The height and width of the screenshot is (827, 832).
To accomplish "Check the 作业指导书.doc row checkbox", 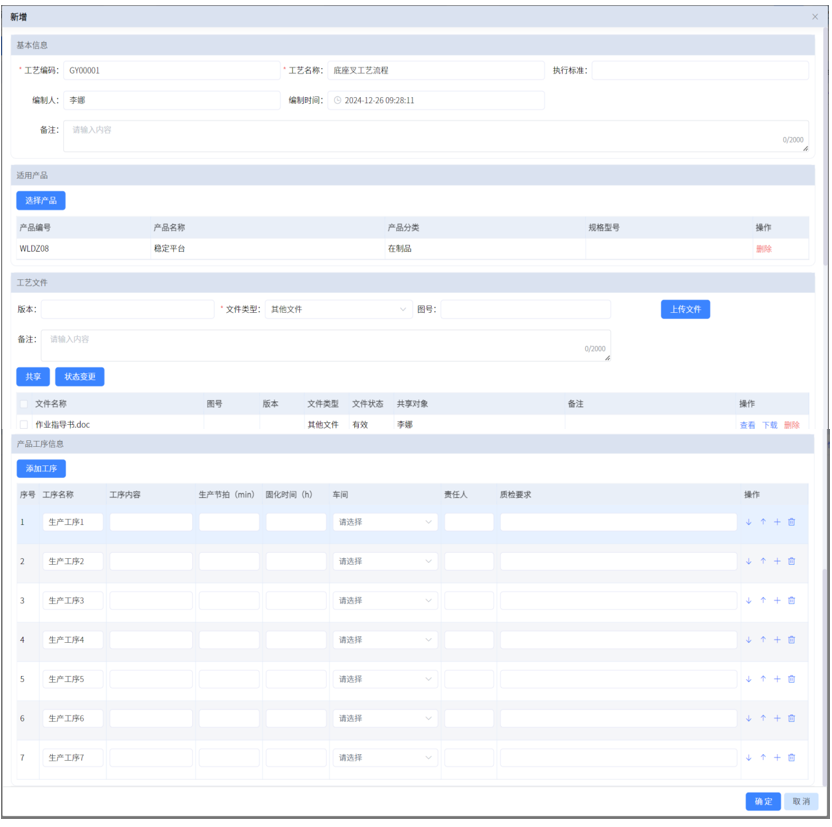I will tap(24, 424).
